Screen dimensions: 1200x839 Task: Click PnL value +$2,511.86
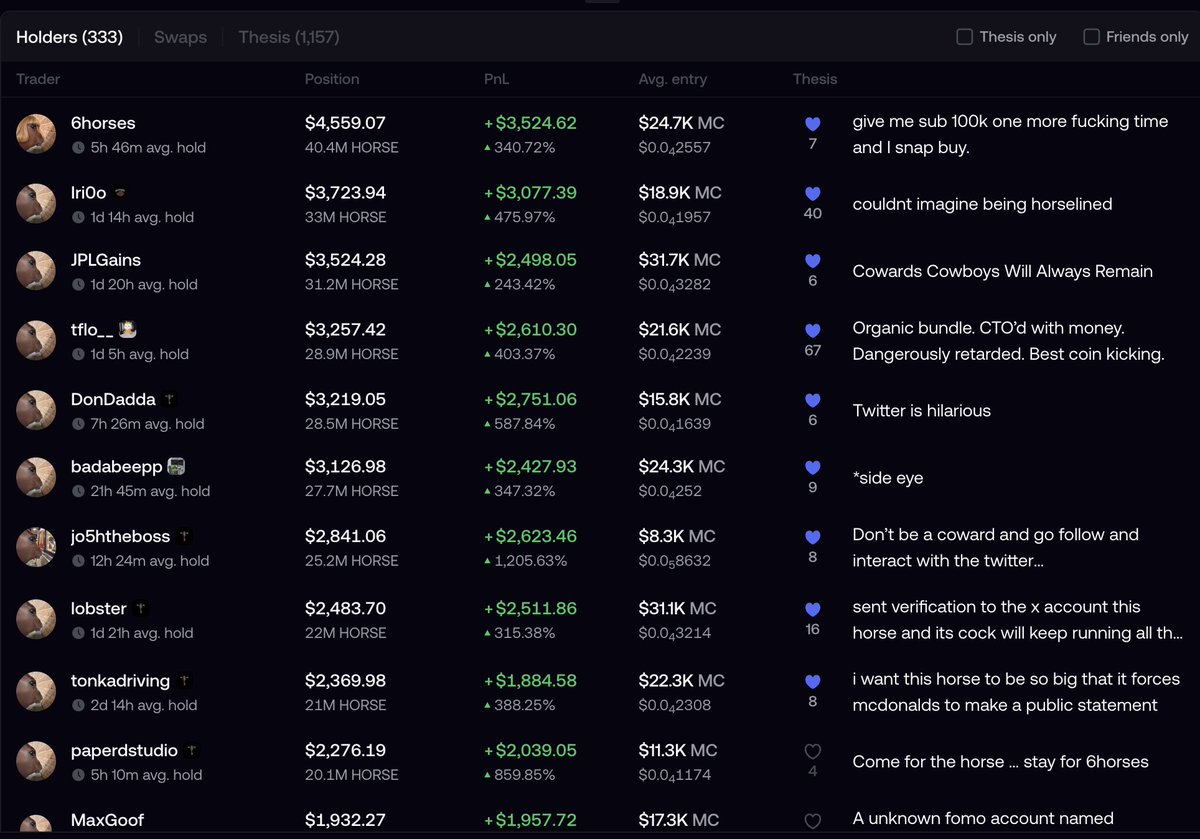(530, 608)
